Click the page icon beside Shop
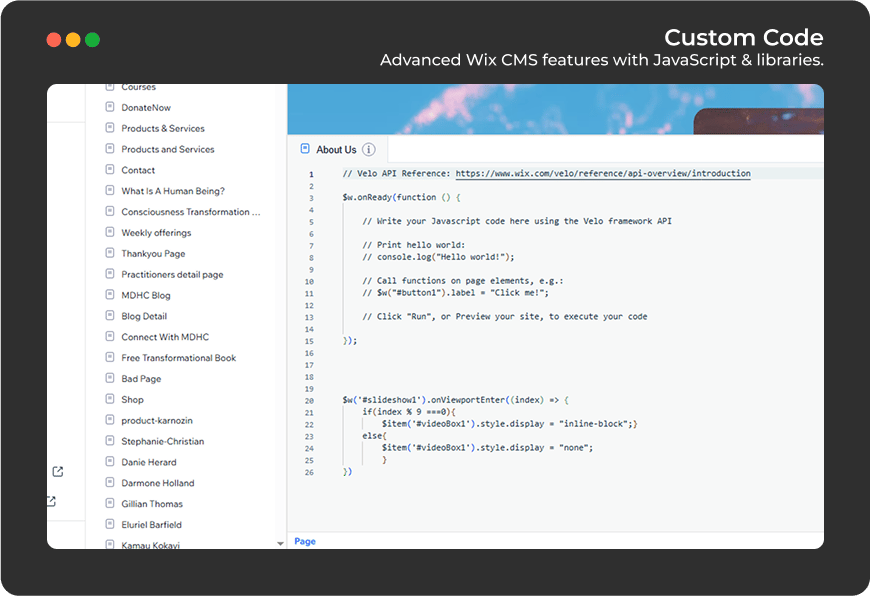870x596 pixels. (110, 399)
